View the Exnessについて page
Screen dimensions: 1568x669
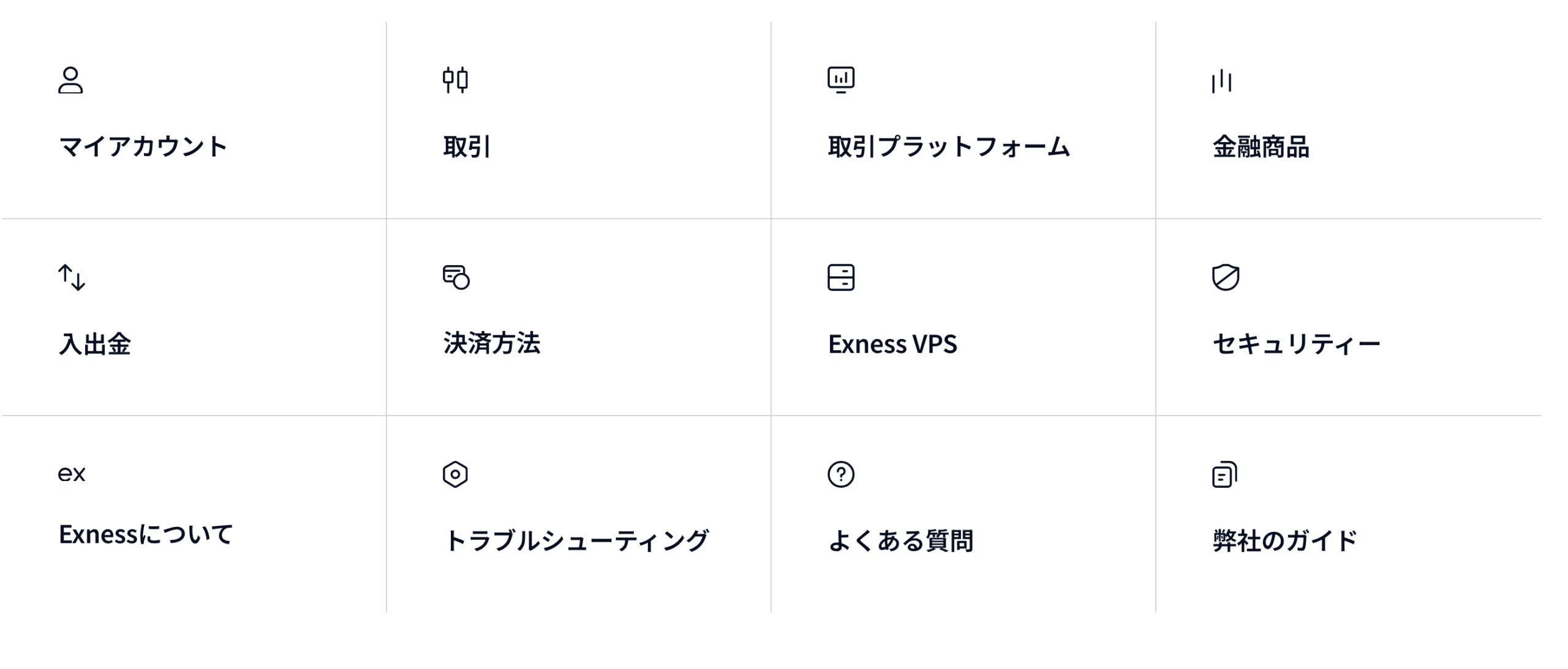[146, 534]
